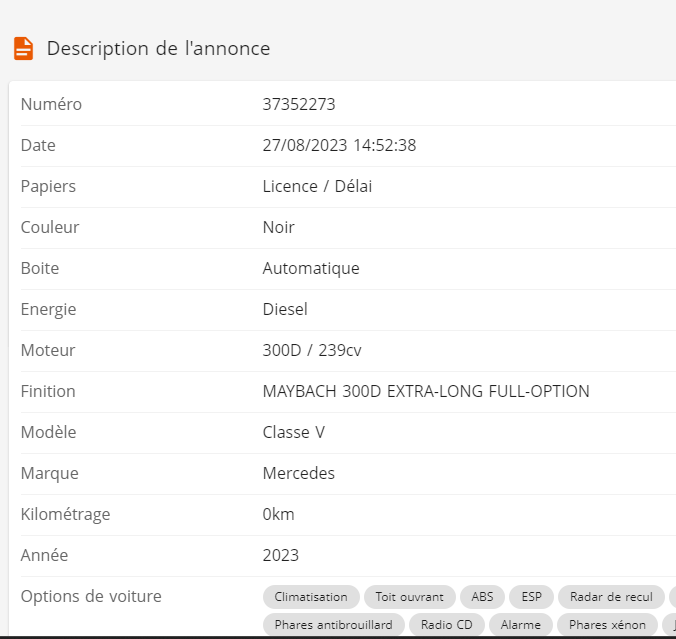676x639 pixels.
Task: Click the orange document icon beside Description
Action: pyautogui.click(x=23, y=48)
